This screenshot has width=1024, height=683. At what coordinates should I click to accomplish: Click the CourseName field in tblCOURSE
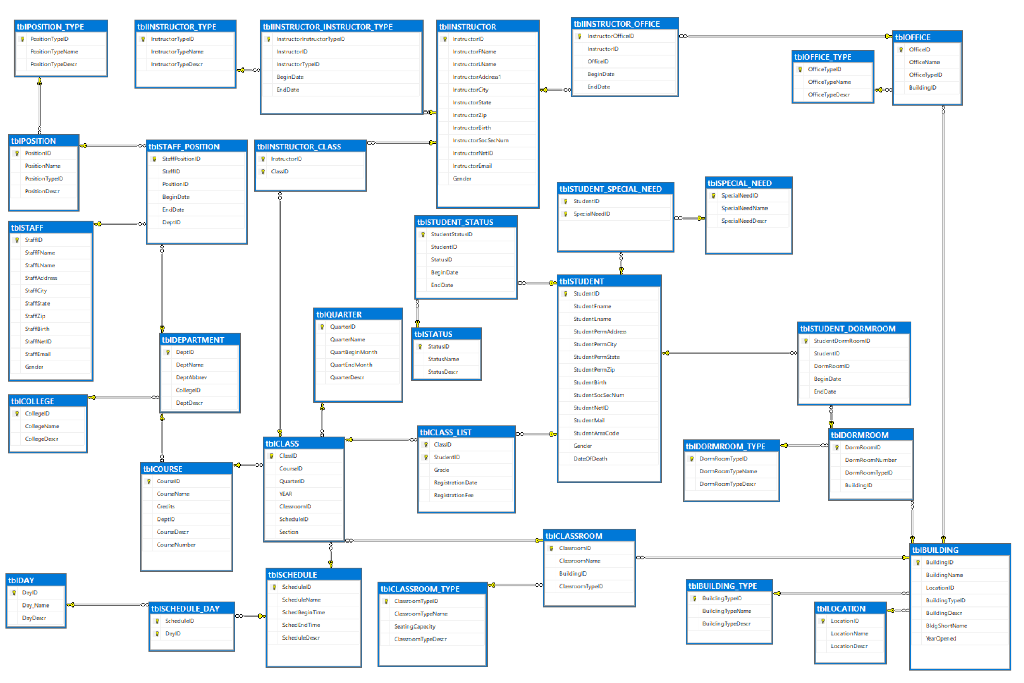[x=176, y=493]
